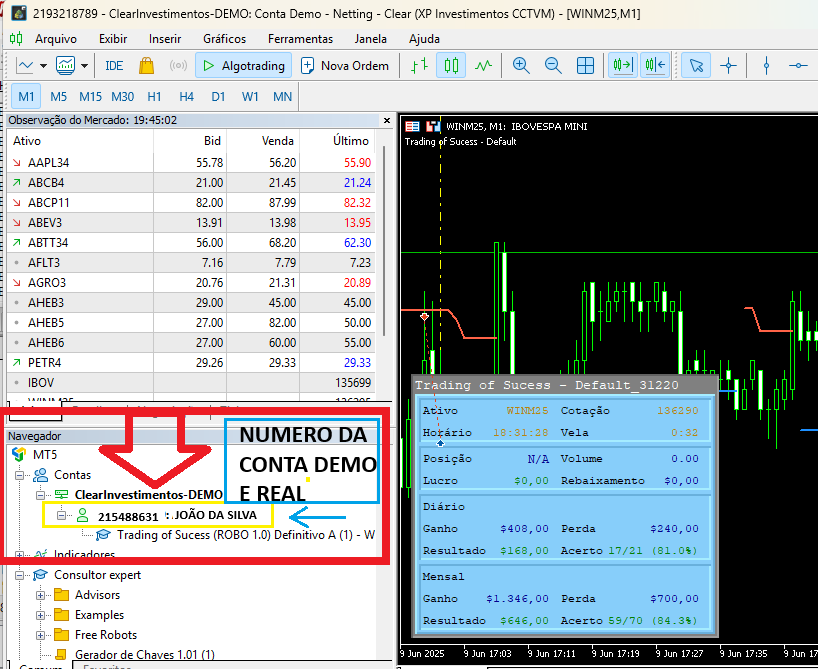Image resolution: width=818 pixels, height=669 pixels.
Task: Click the line studies waveform icon
Action: tap(481, 66)
